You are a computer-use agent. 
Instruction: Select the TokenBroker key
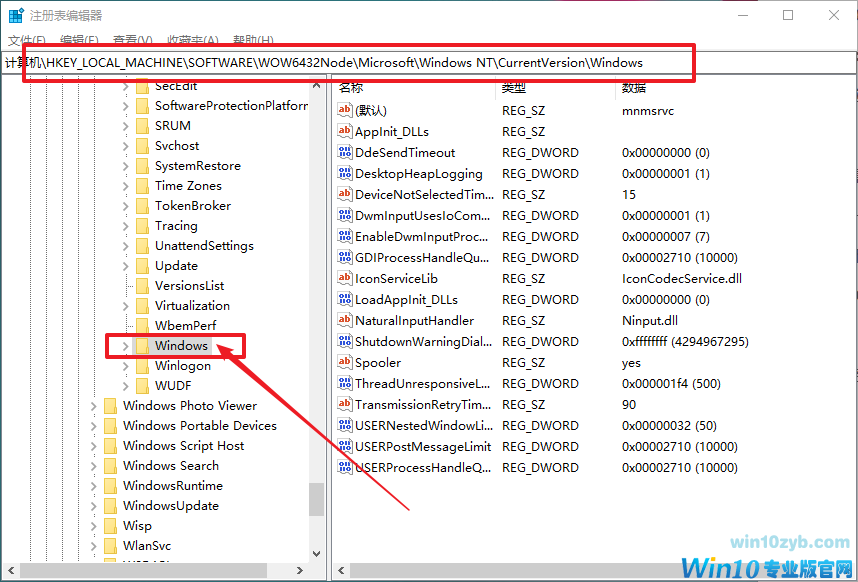click(193, 206)
